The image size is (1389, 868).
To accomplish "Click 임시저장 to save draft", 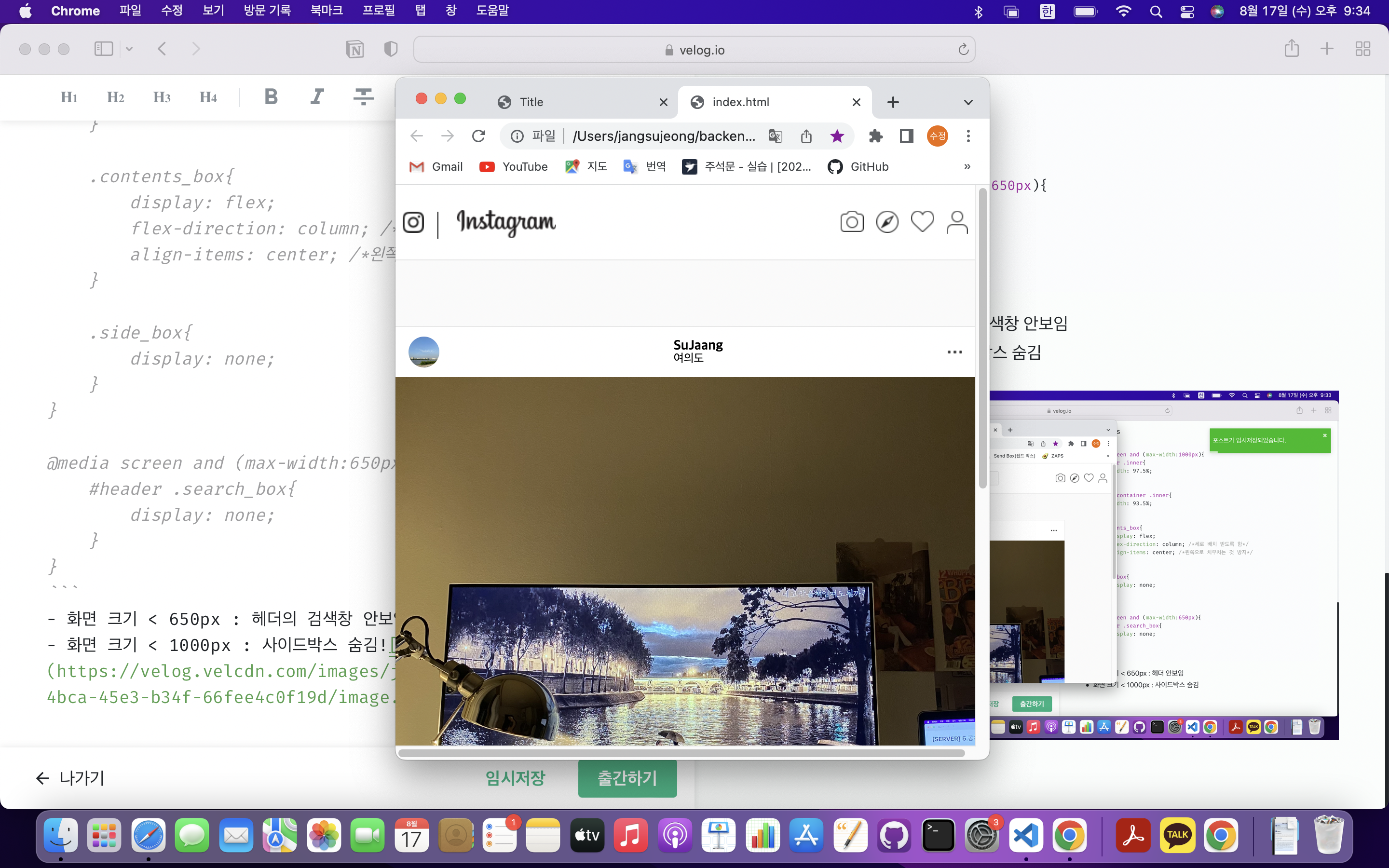I will [x=515, y=778].
